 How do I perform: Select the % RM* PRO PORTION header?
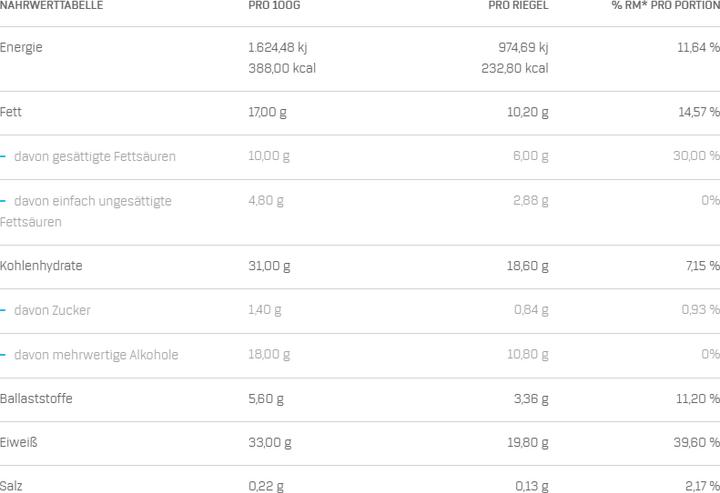coord(665,6)
